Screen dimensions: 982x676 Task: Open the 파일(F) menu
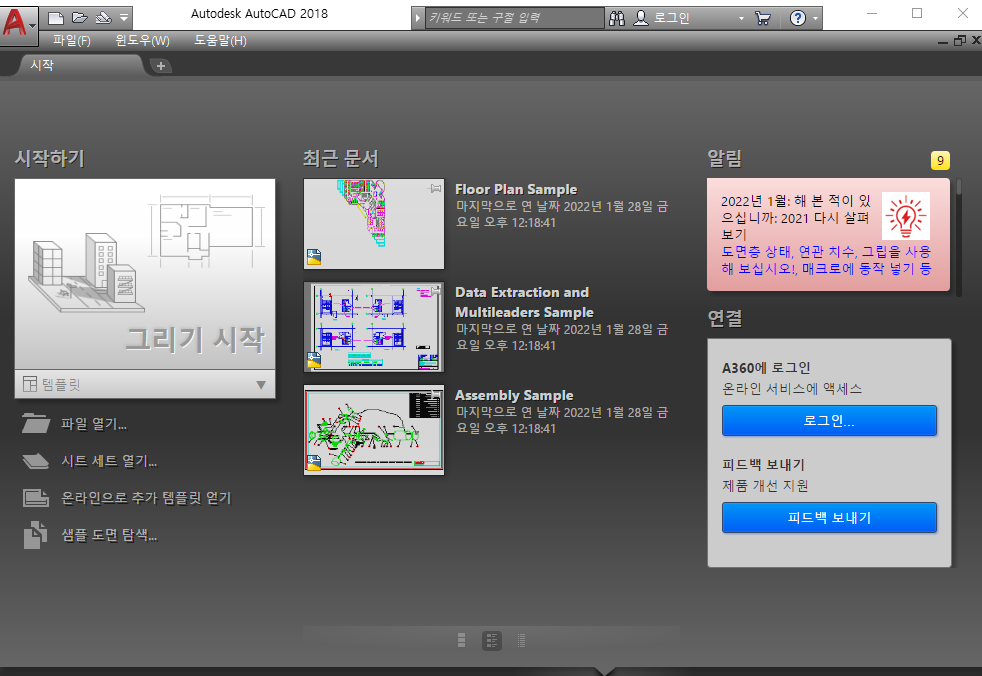[72, 41]
